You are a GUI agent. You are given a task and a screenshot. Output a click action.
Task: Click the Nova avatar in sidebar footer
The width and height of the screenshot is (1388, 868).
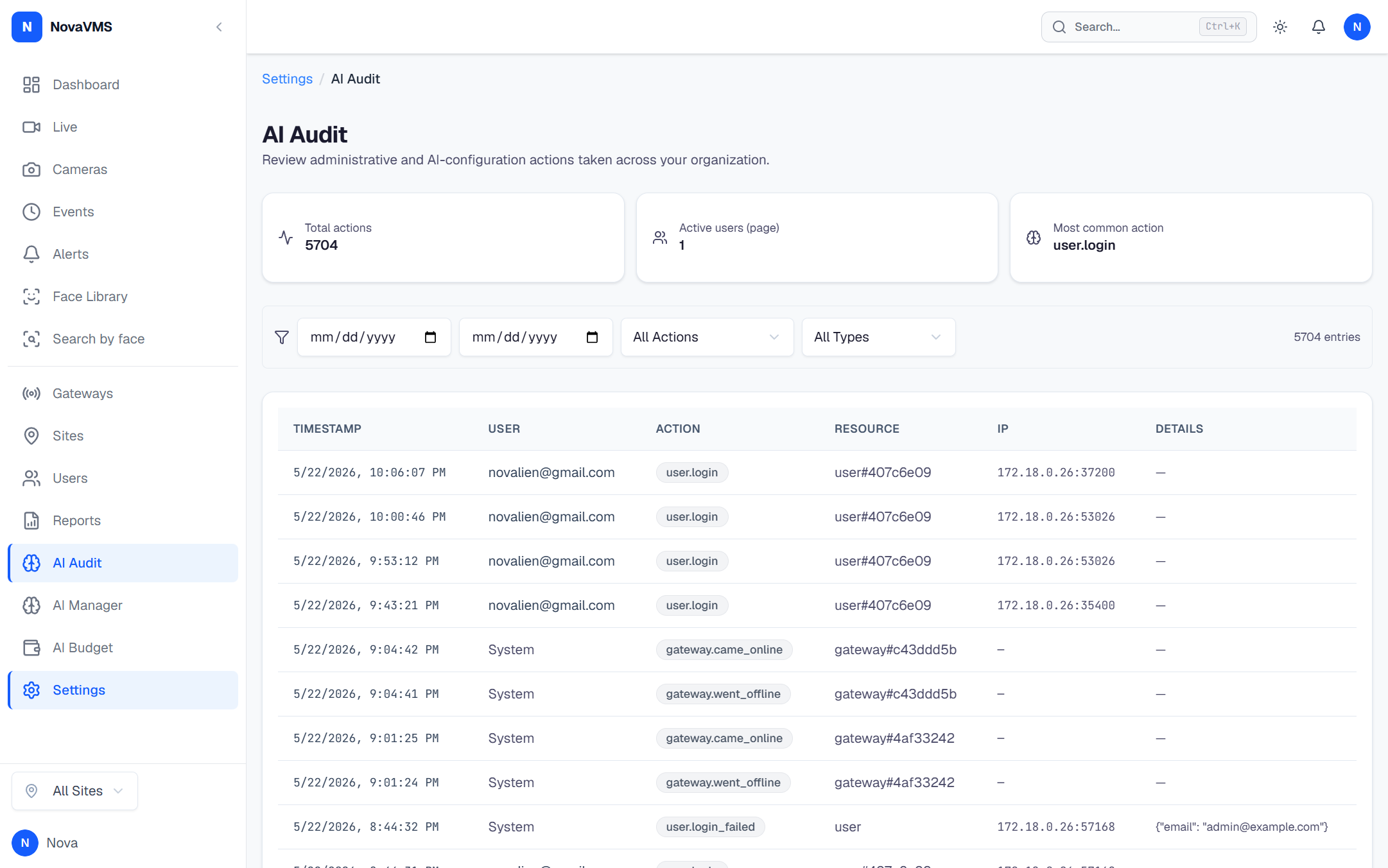tap(25, 843)
